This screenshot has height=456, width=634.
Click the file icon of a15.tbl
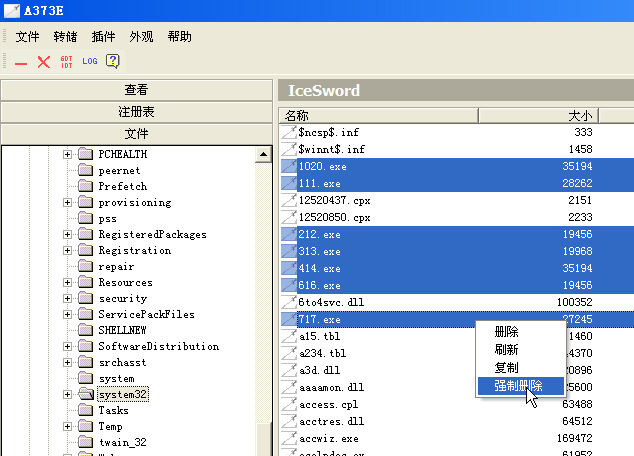(x=289, y=336)
